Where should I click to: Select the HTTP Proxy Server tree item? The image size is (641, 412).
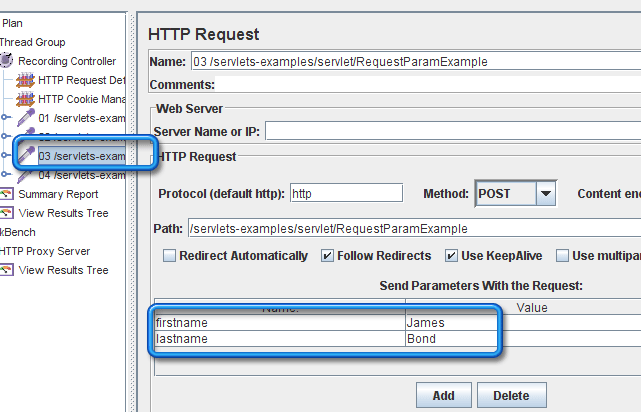(44, 251)
